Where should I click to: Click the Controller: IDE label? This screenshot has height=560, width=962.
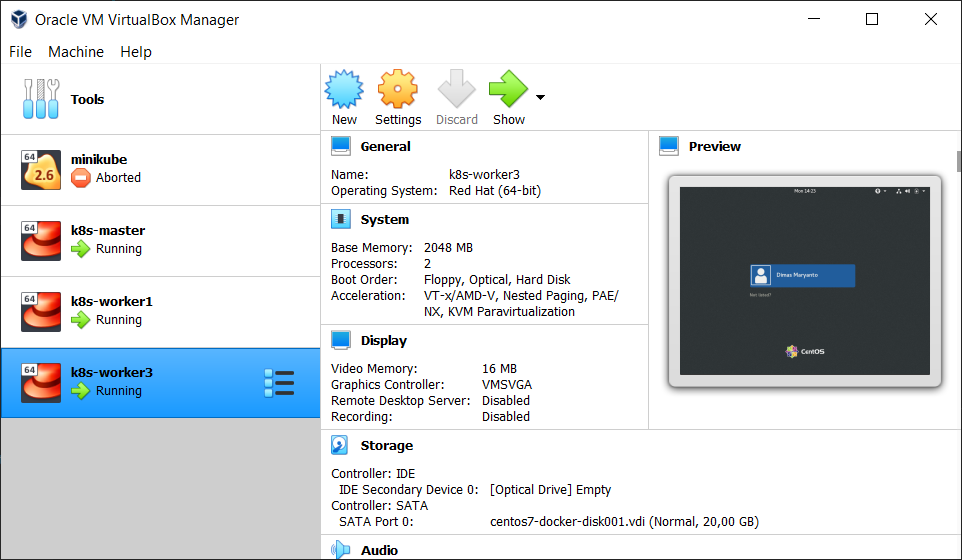pyautogui.click(x=373, y=474)
